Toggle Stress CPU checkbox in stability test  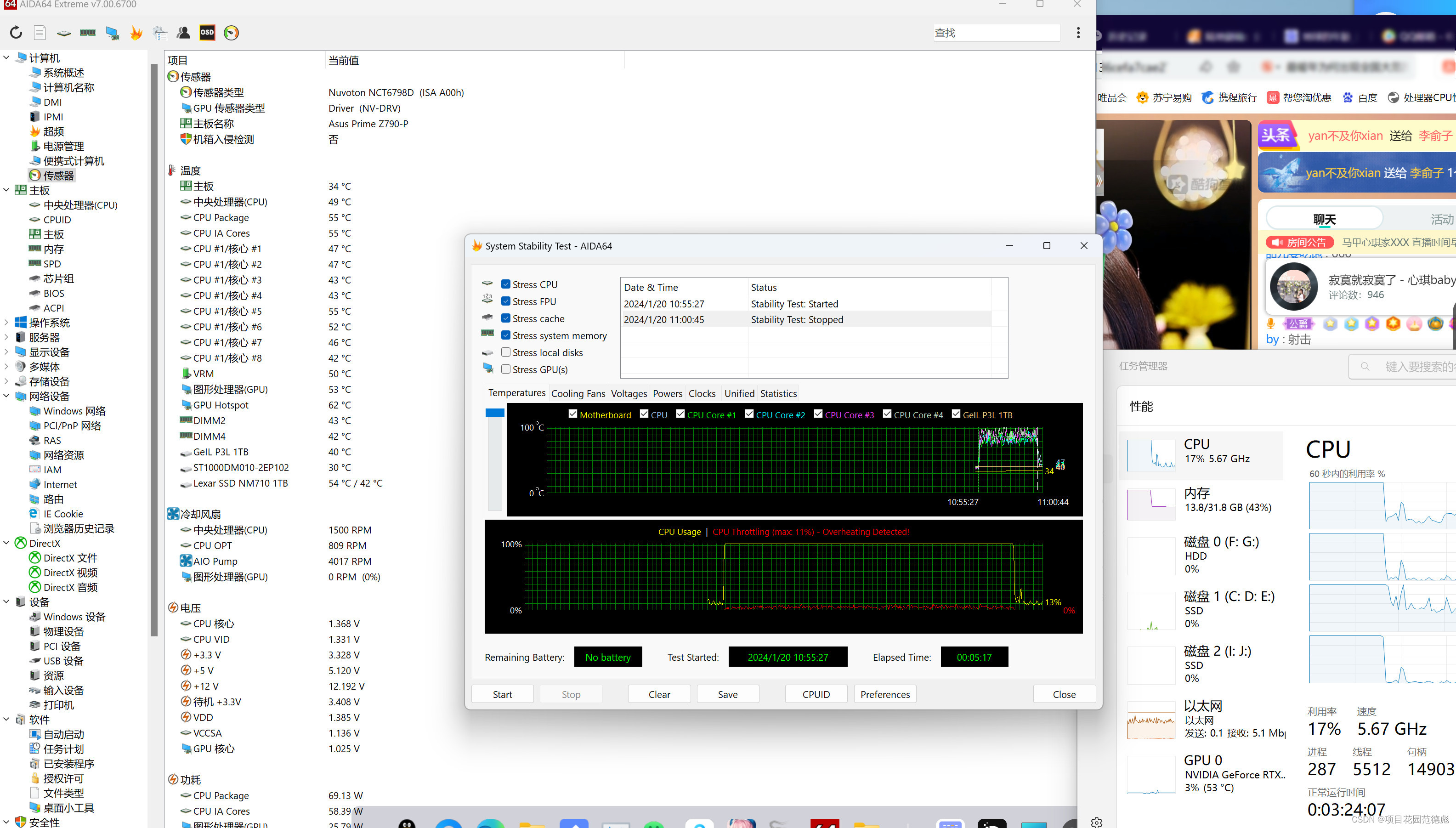(505, 284)
